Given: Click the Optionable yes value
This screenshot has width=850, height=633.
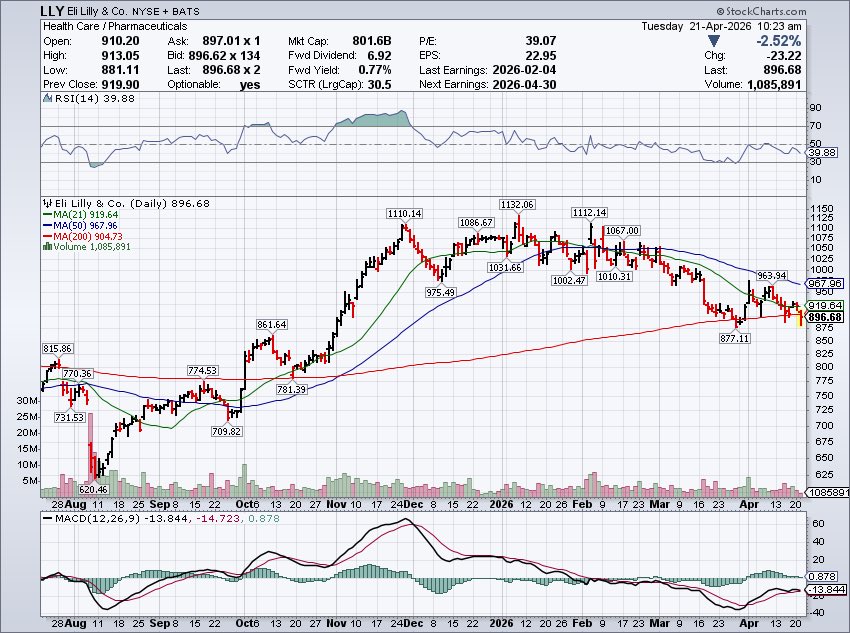Looking at the screenshot, I should [x=250, y=85].
